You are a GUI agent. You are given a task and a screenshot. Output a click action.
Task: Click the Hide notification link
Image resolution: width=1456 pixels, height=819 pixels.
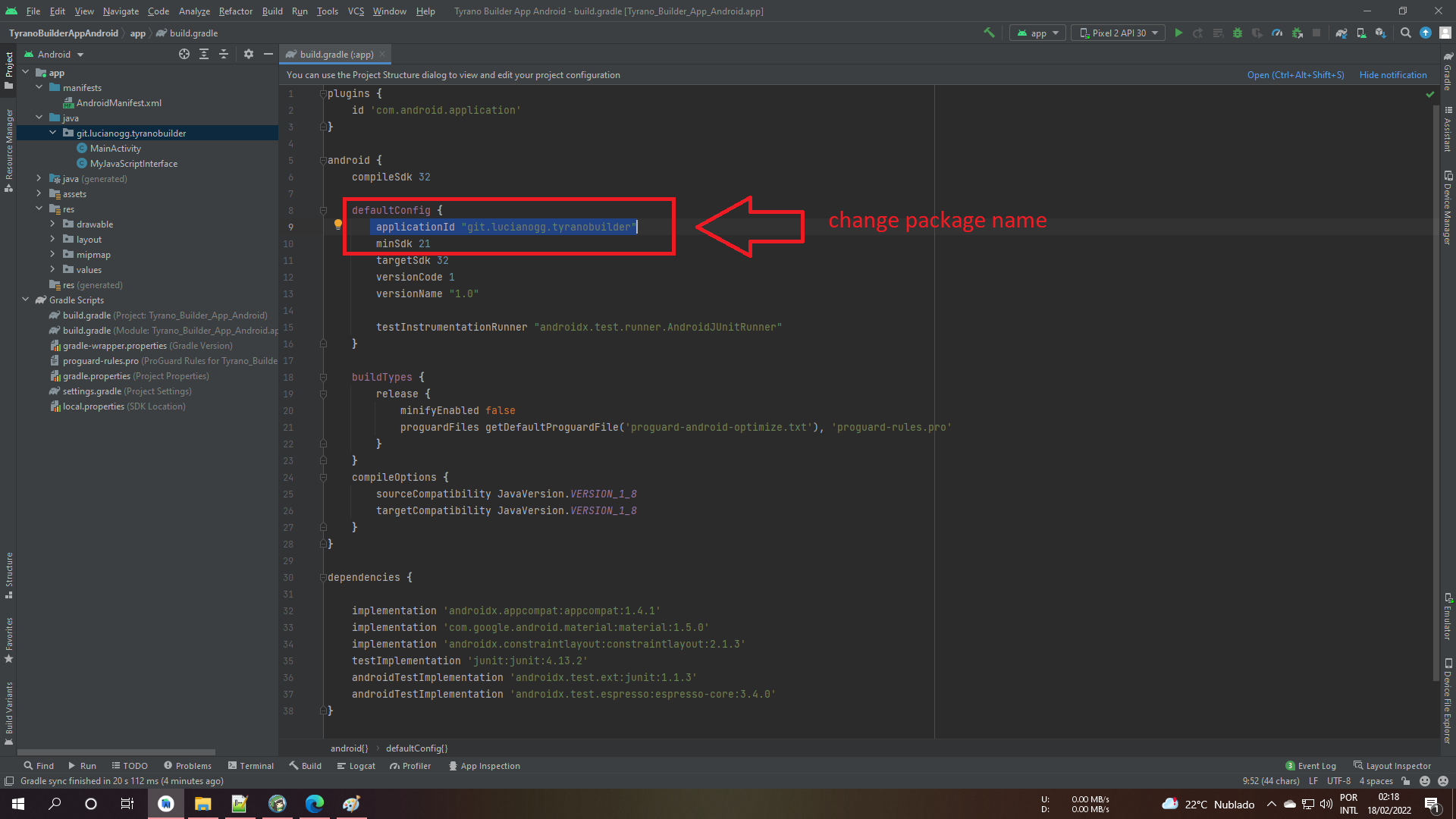(x=1392, y=74)
